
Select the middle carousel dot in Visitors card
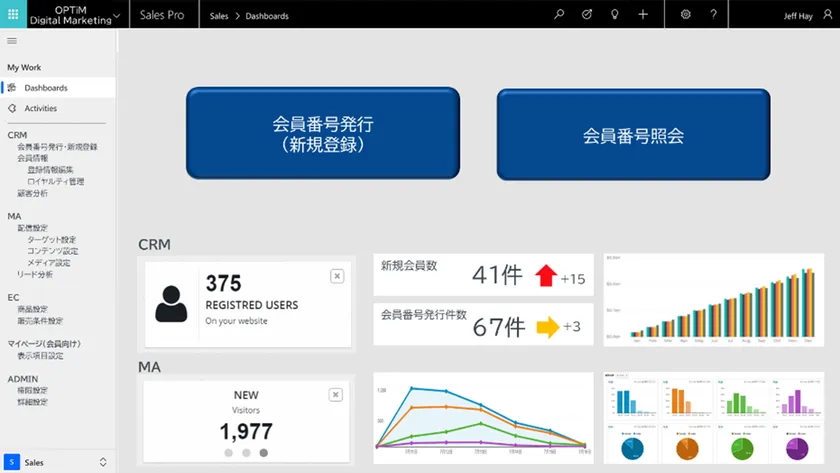pyautogui.click(x=246, y=453)
